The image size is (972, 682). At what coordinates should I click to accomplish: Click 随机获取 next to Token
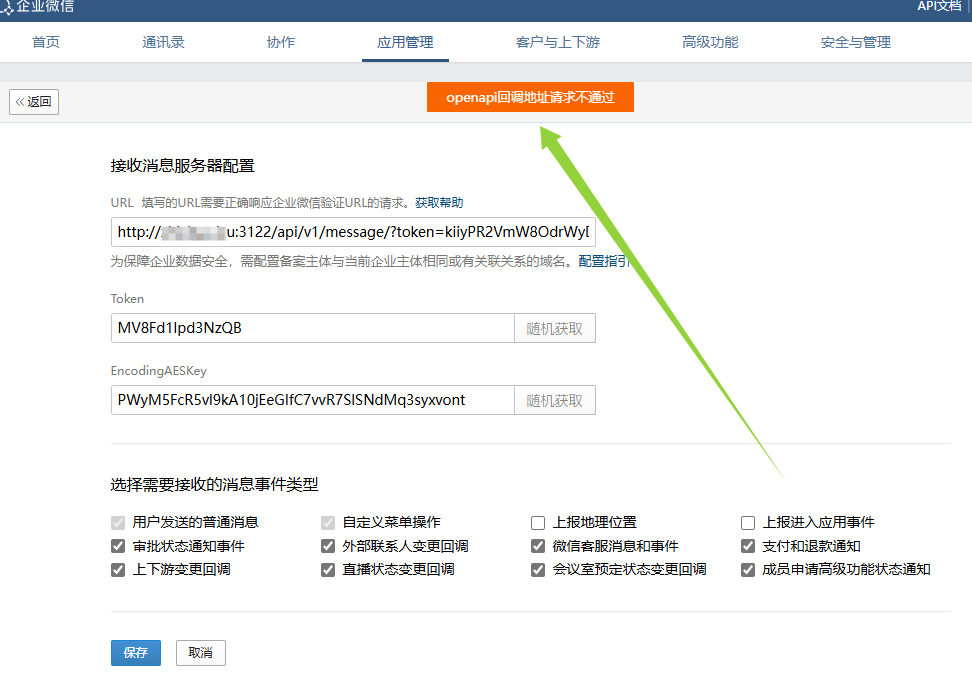point(555,328)
